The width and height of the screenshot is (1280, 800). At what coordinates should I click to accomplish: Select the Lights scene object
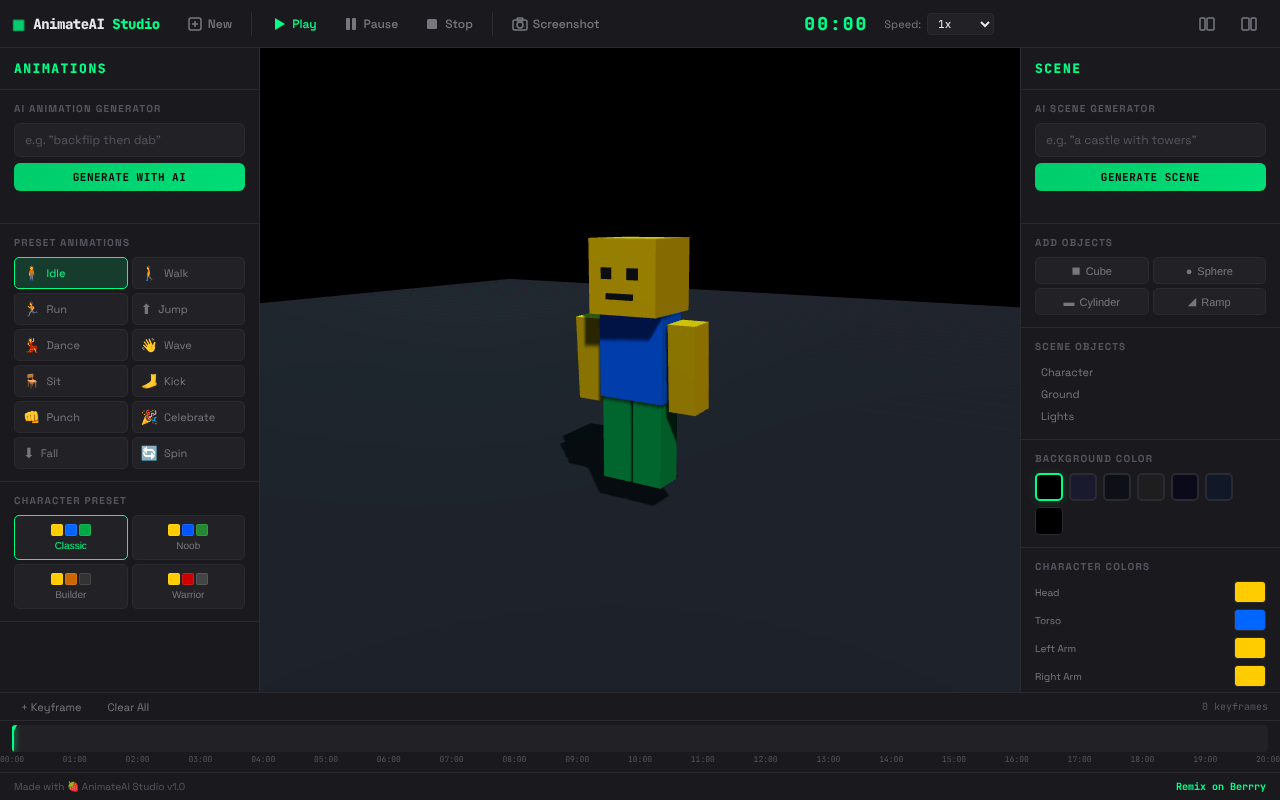1057,416
